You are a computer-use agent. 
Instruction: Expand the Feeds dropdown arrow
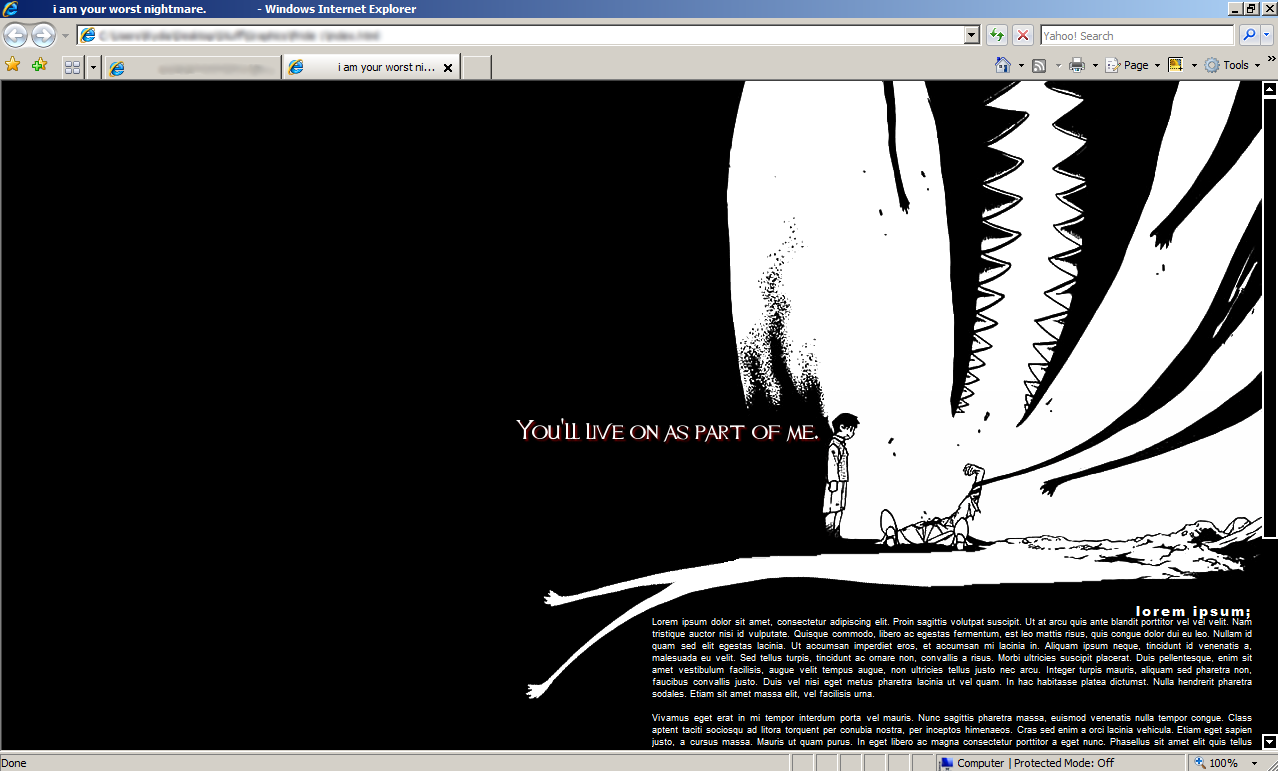[1058, 66]
